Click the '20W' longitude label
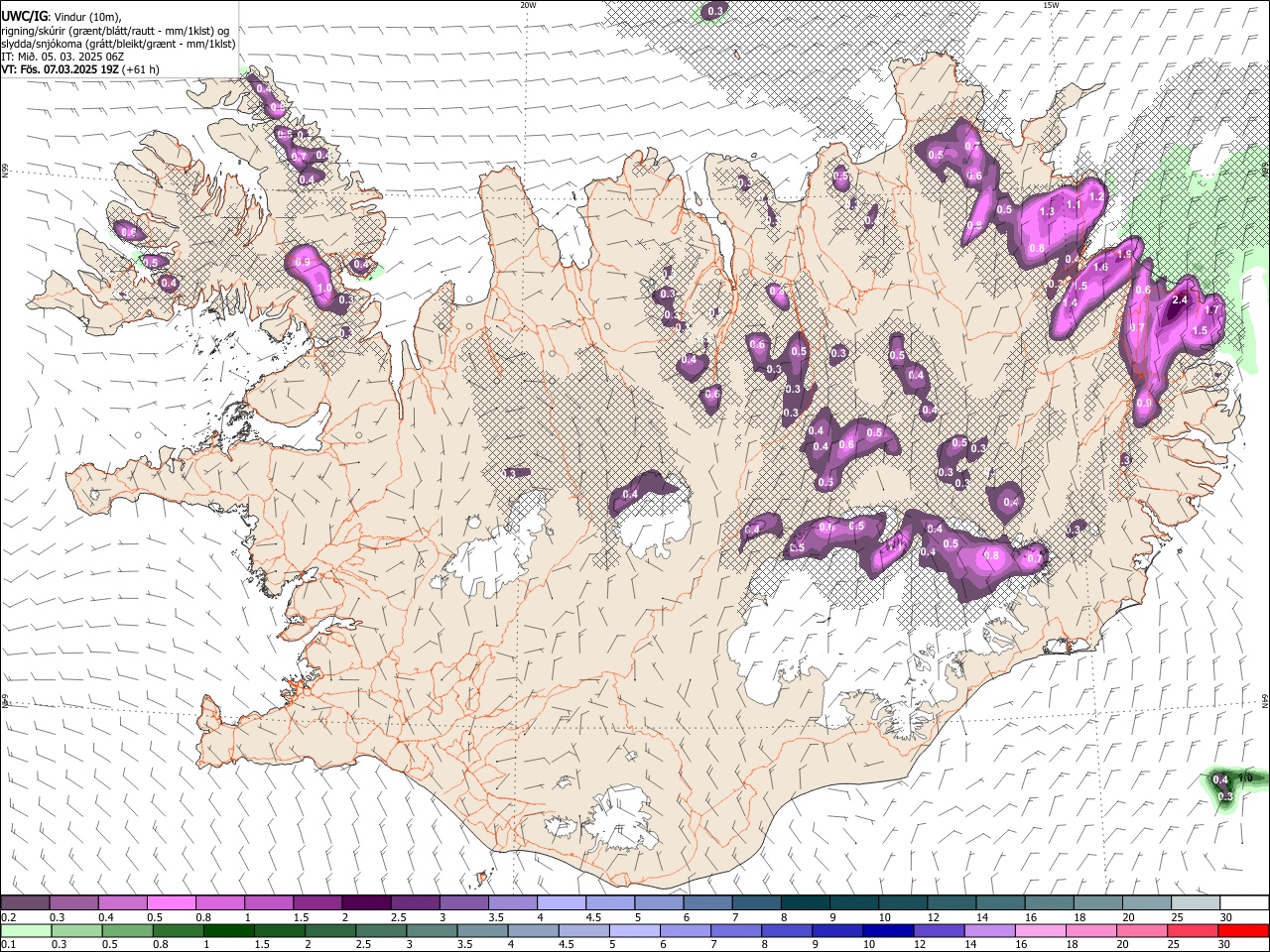The image size is (1270, 952). point(528,5)
